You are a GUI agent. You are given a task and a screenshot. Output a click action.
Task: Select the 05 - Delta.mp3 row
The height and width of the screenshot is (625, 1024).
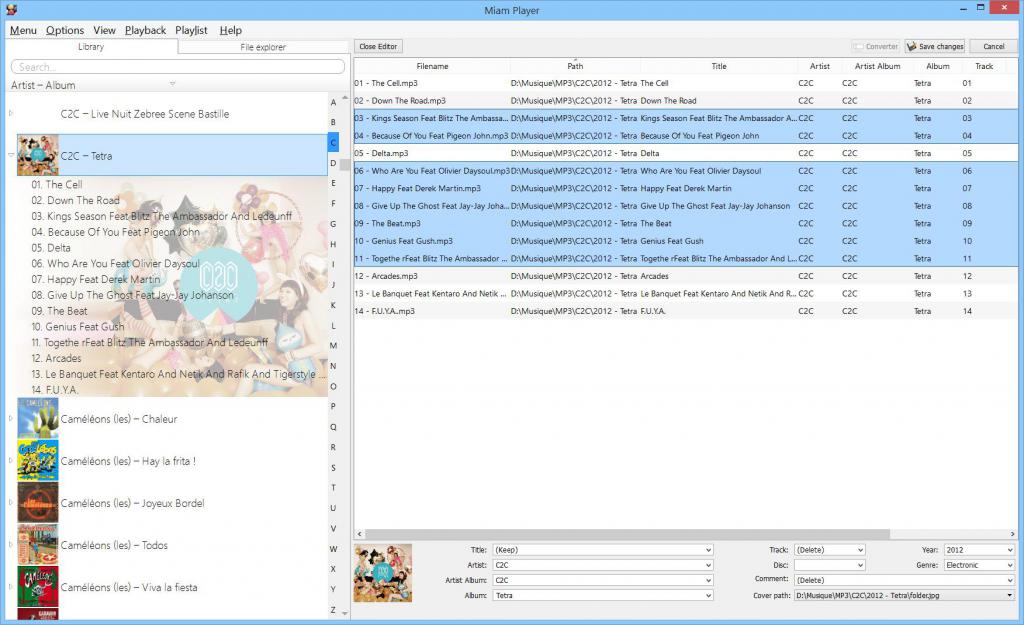point(432,154)
